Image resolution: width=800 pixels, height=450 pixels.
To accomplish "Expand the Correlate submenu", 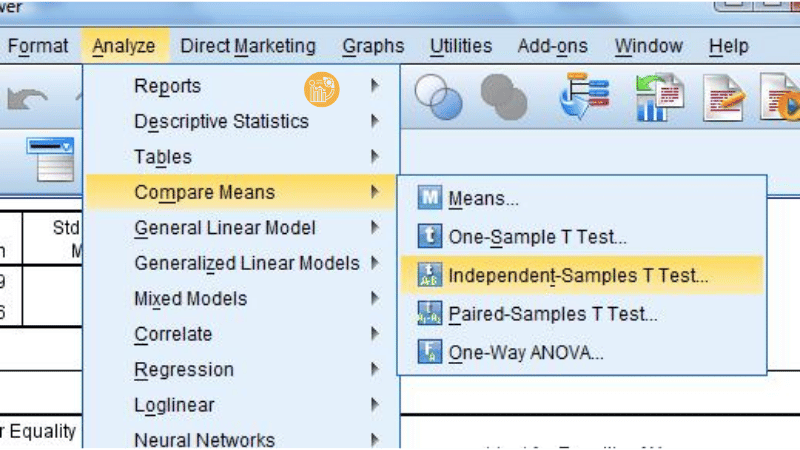I will click(241, 334).
